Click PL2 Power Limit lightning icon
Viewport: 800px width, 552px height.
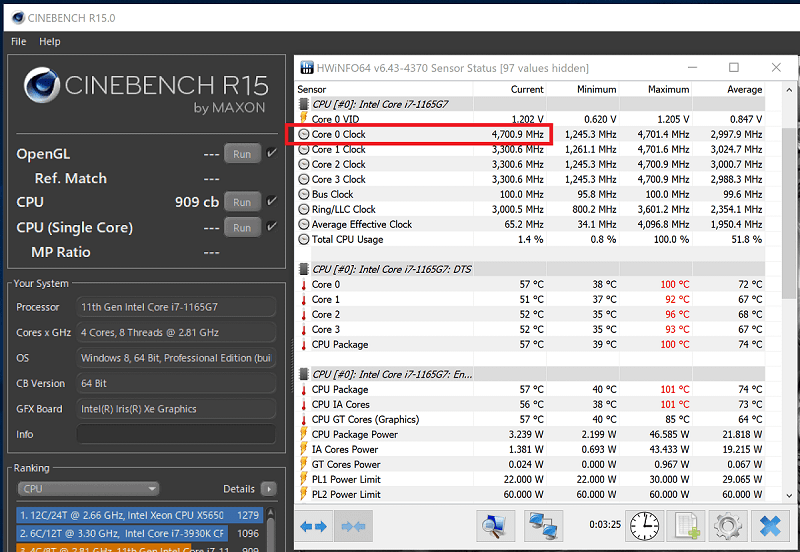pyautogui.click(x=304, y=494)
